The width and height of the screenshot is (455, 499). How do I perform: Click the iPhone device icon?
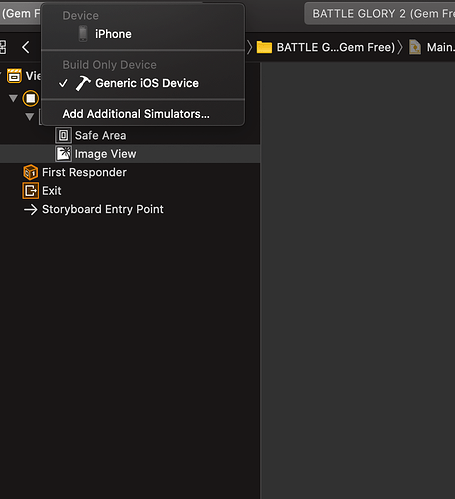click(83, 34)
